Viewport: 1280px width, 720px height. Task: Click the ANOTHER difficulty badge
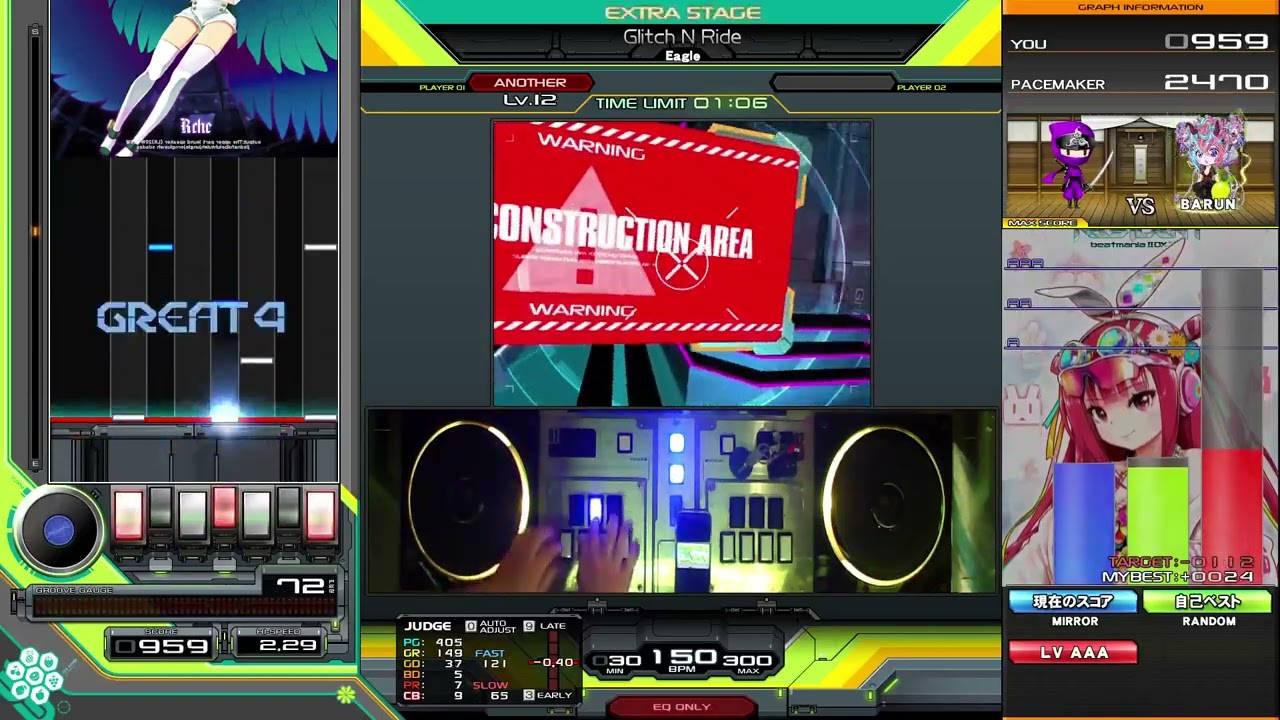(530, 83)
